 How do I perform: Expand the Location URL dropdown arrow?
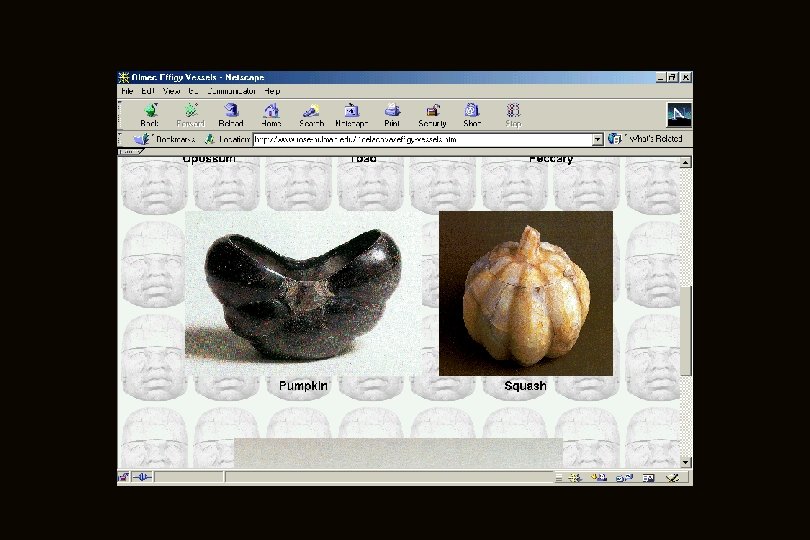(x=598, y=140)
